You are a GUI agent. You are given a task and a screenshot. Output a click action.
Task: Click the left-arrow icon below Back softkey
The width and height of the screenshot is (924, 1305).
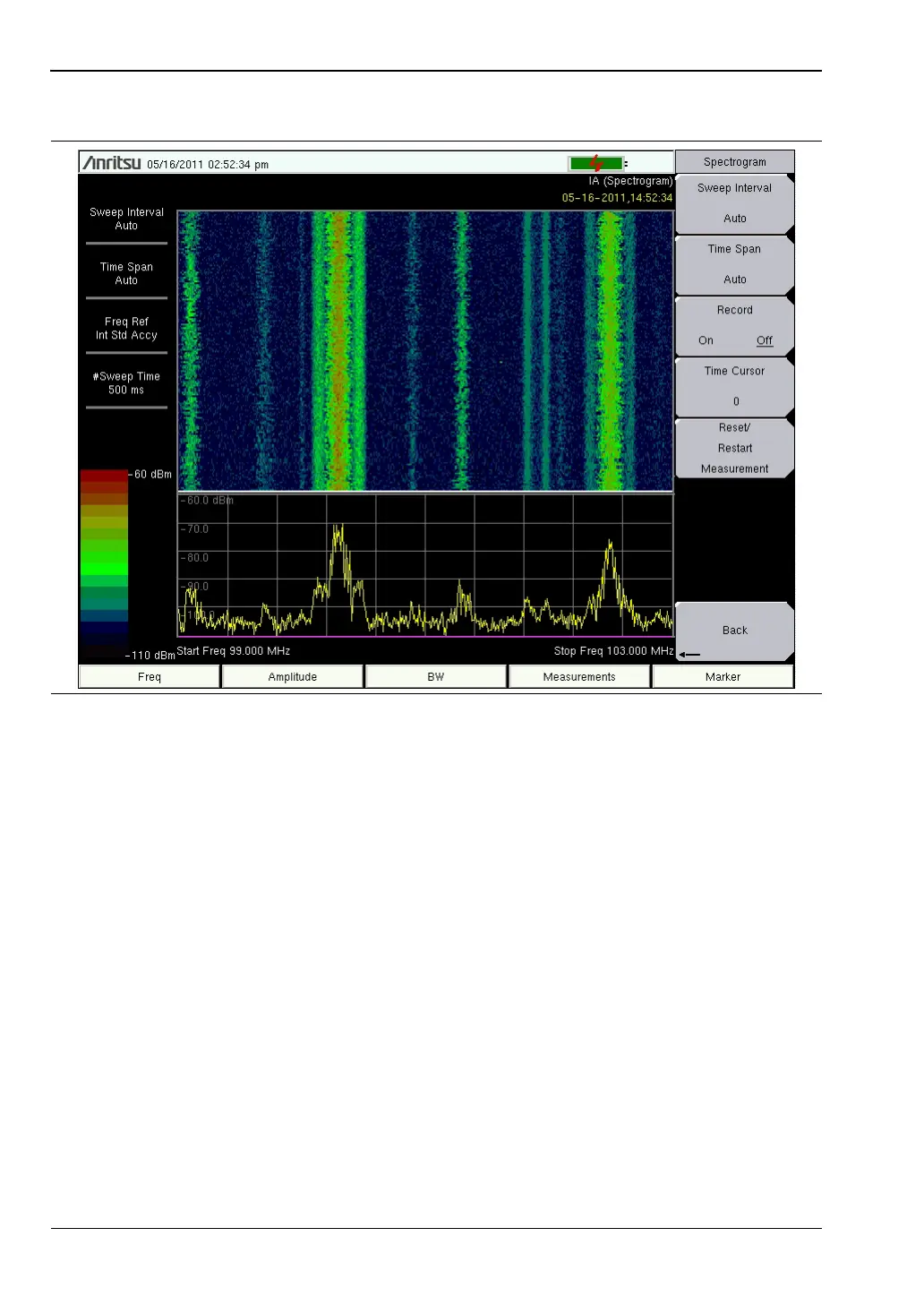click(x=689, y=655)
